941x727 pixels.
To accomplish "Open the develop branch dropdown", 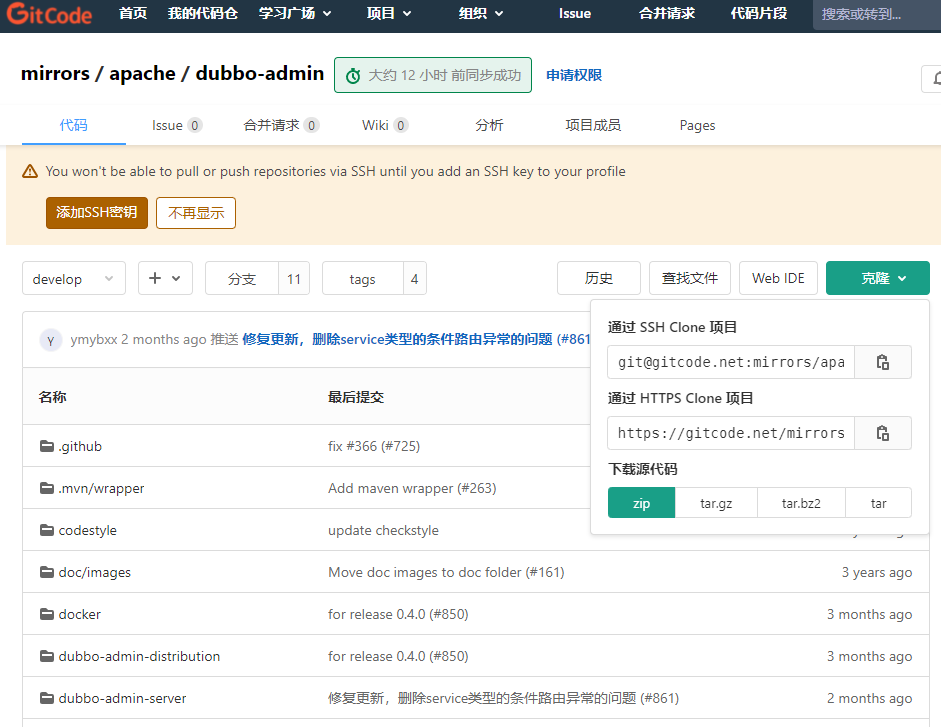I will [74, 279].
